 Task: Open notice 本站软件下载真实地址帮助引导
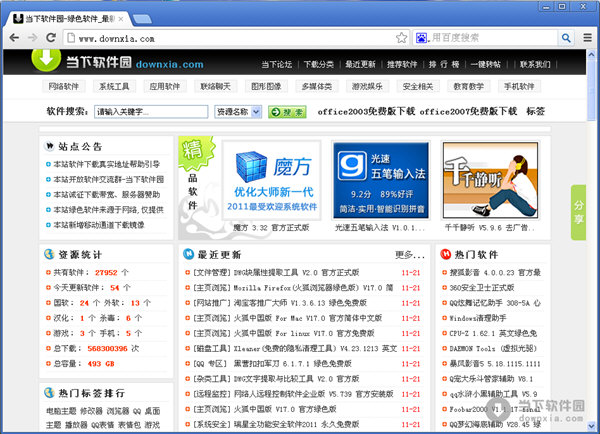click(x=106, y=164)
